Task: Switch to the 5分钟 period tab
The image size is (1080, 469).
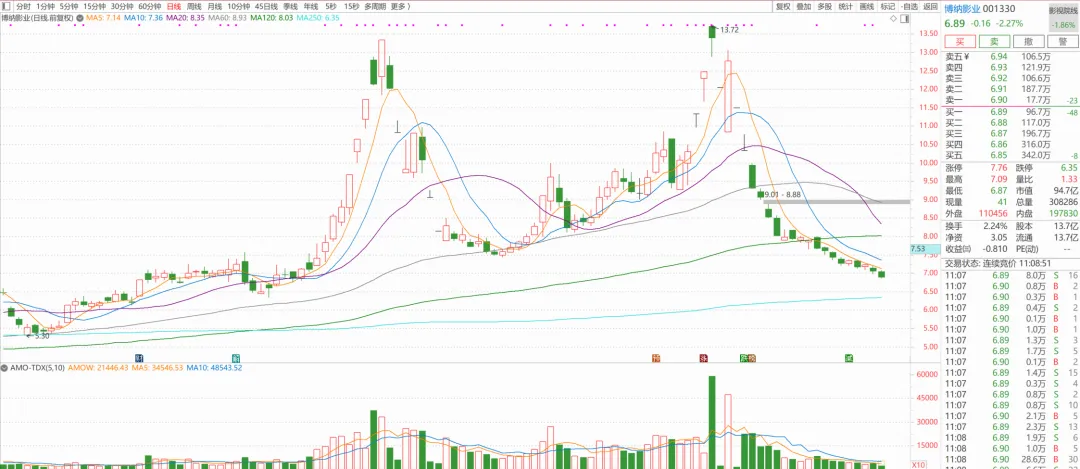Action: [x=69, y=6]
